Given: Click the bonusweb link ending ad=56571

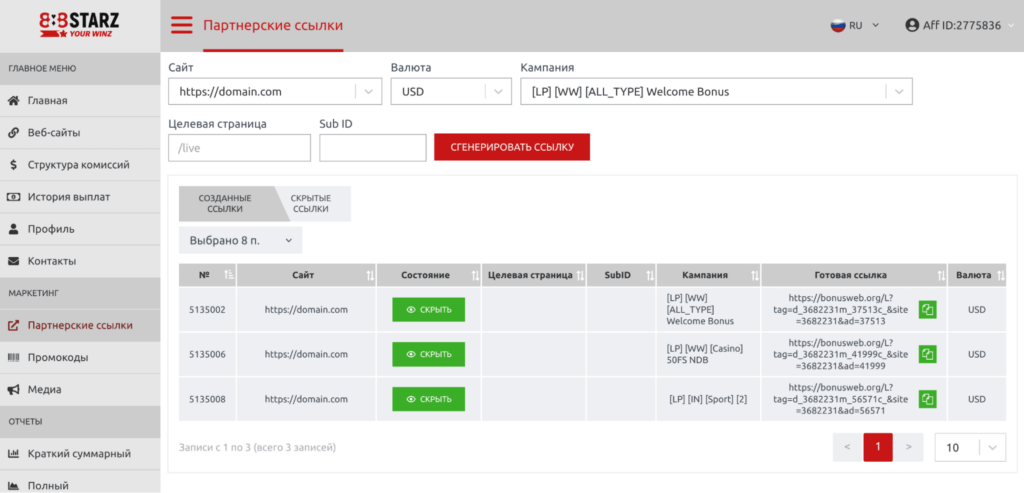Looking at the screenshot, I should pos(840,398).
